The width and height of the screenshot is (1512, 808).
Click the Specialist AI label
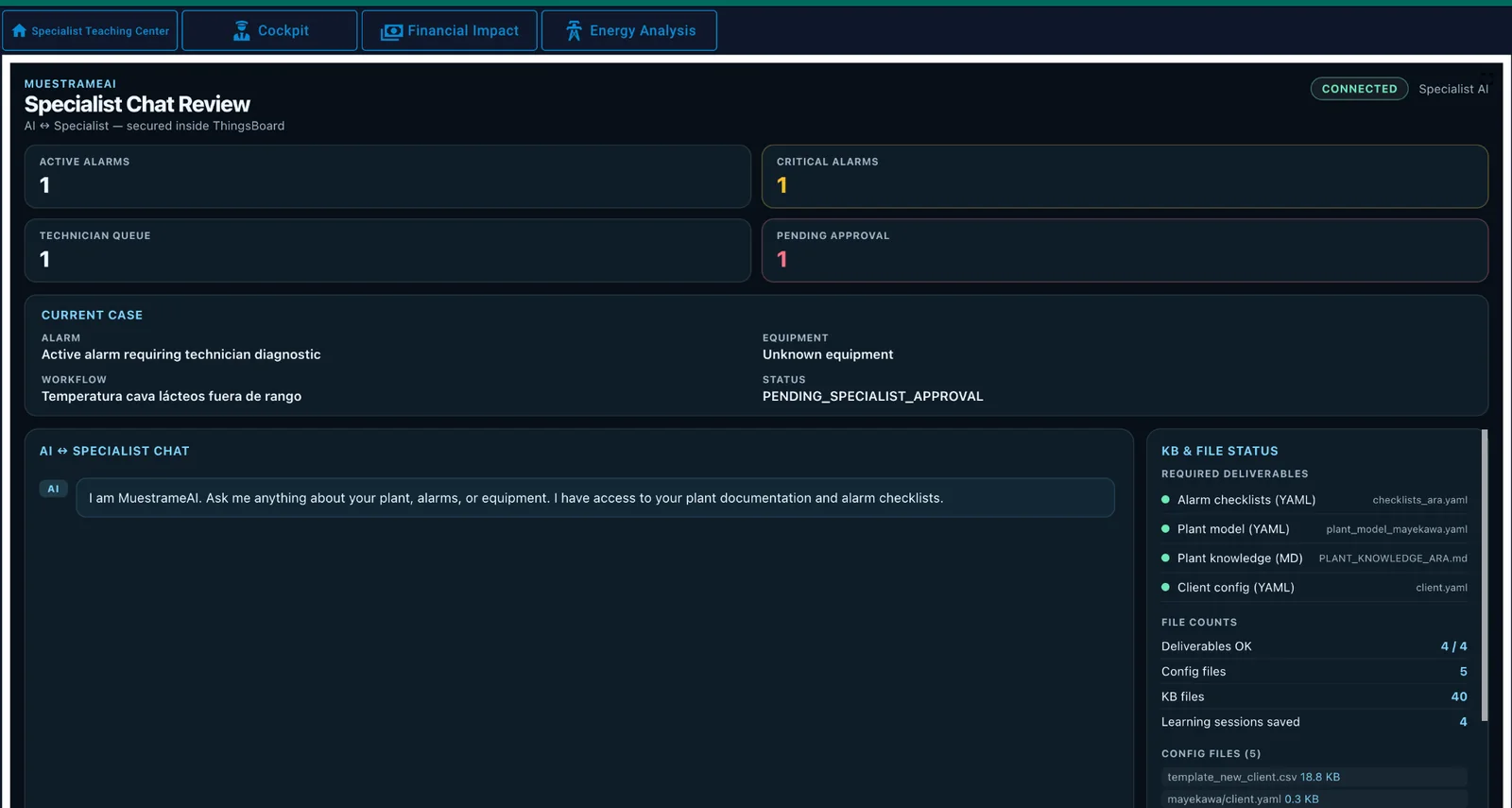1453,89
